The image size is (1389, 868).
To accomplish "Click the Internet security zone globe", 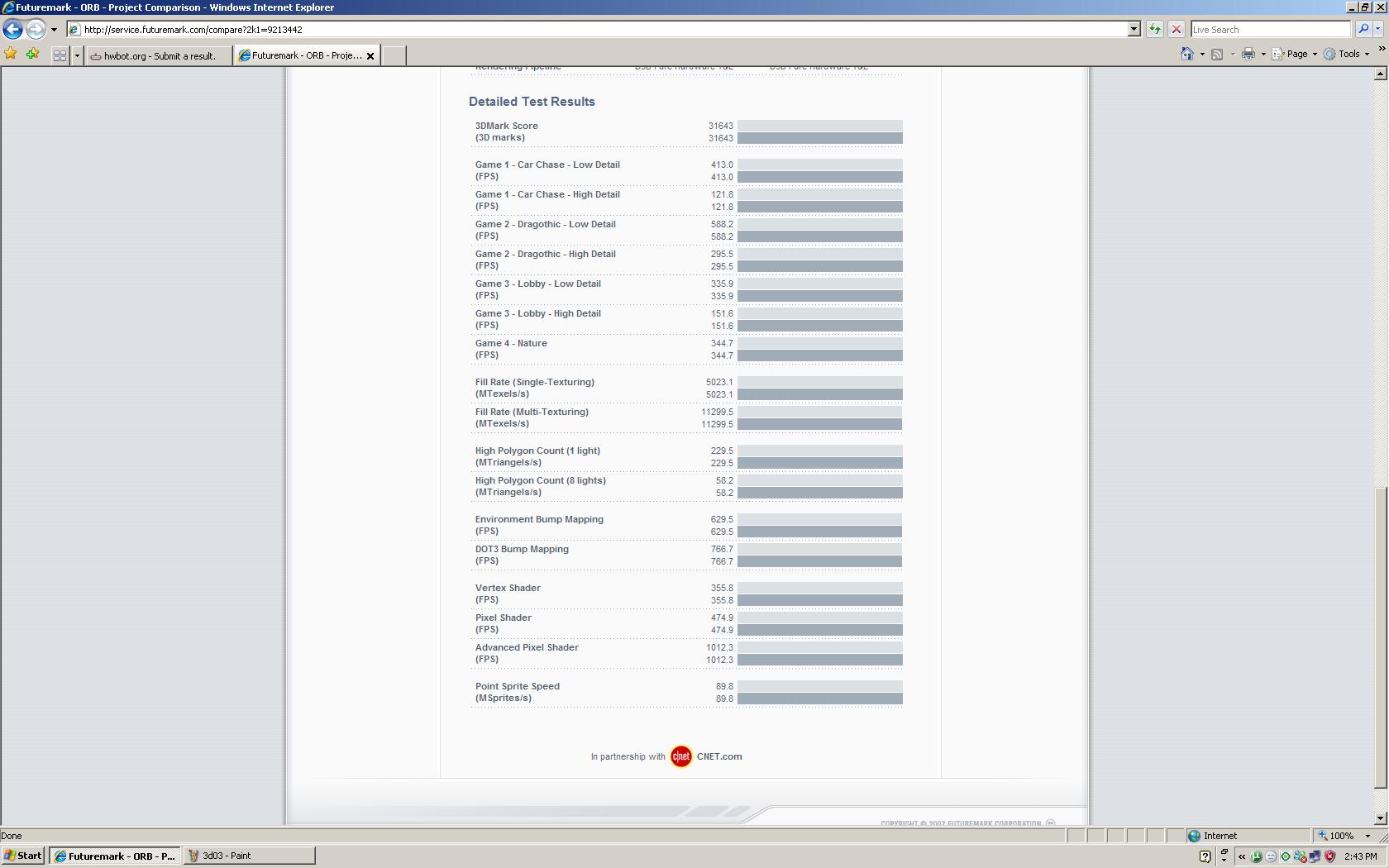I will [x=1194, y=836].
